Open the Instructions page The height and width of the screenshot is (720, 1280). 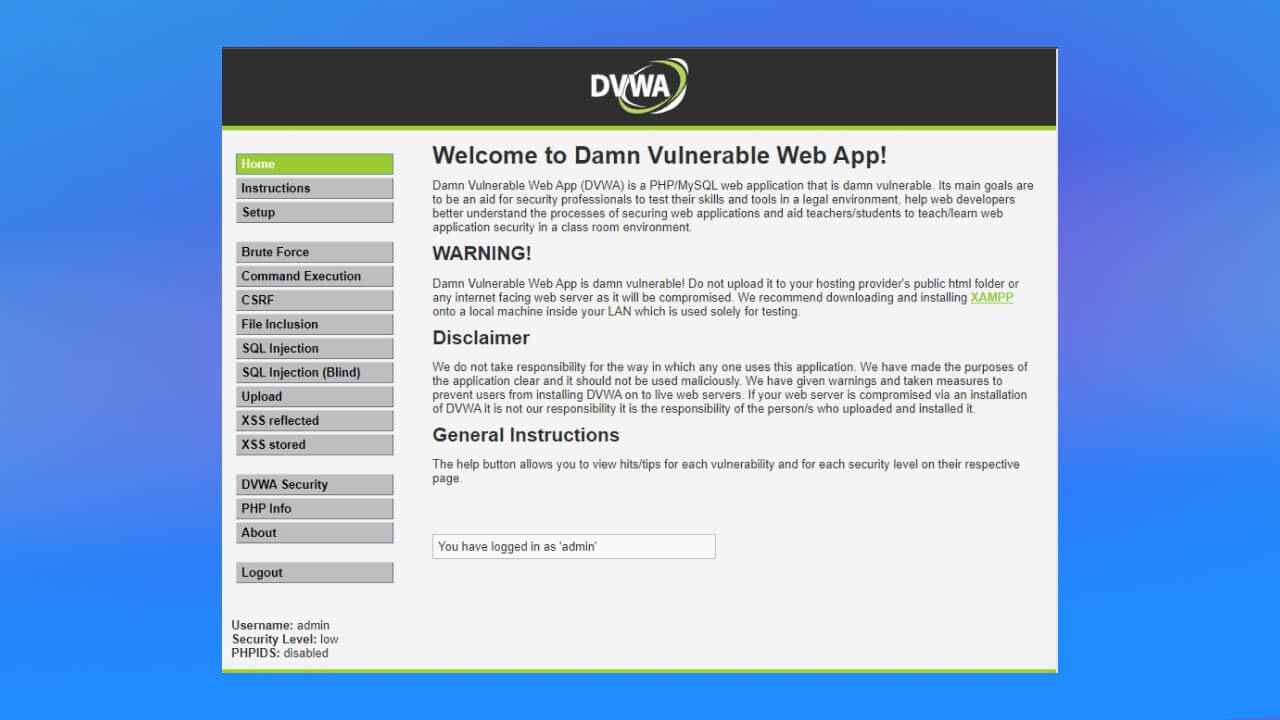315,188
